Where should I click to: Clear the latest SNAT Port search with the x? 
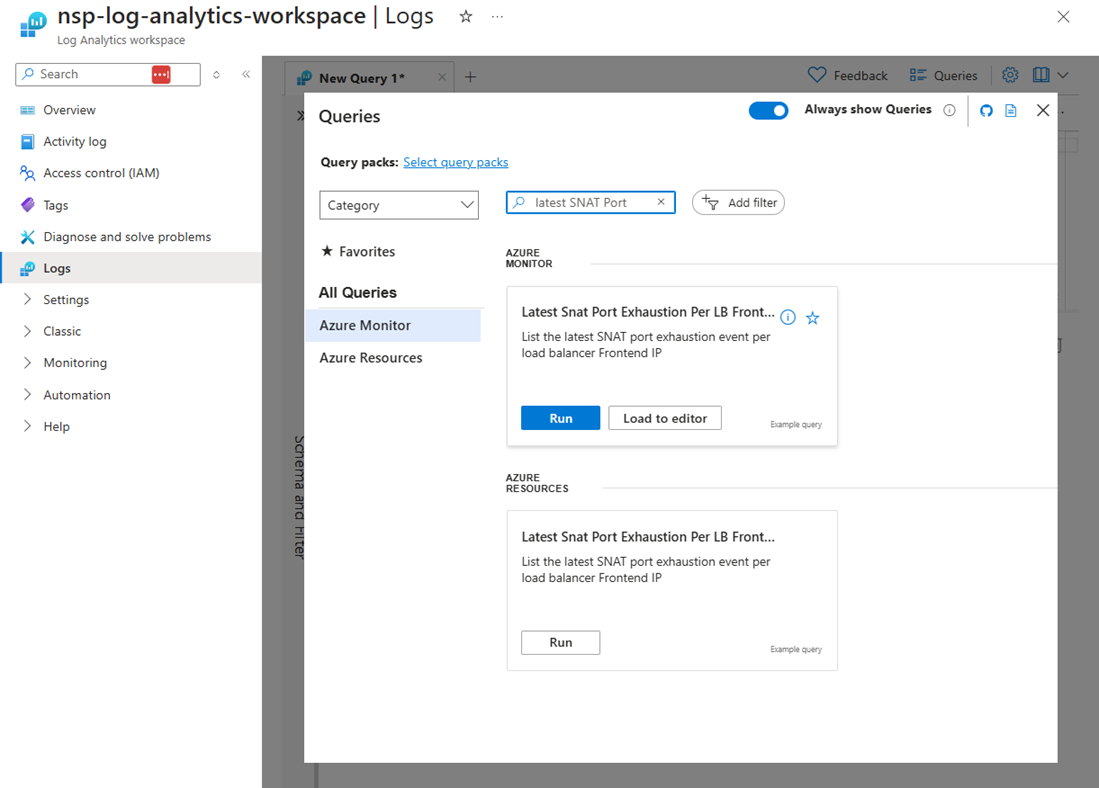click(x=661, y=202)
